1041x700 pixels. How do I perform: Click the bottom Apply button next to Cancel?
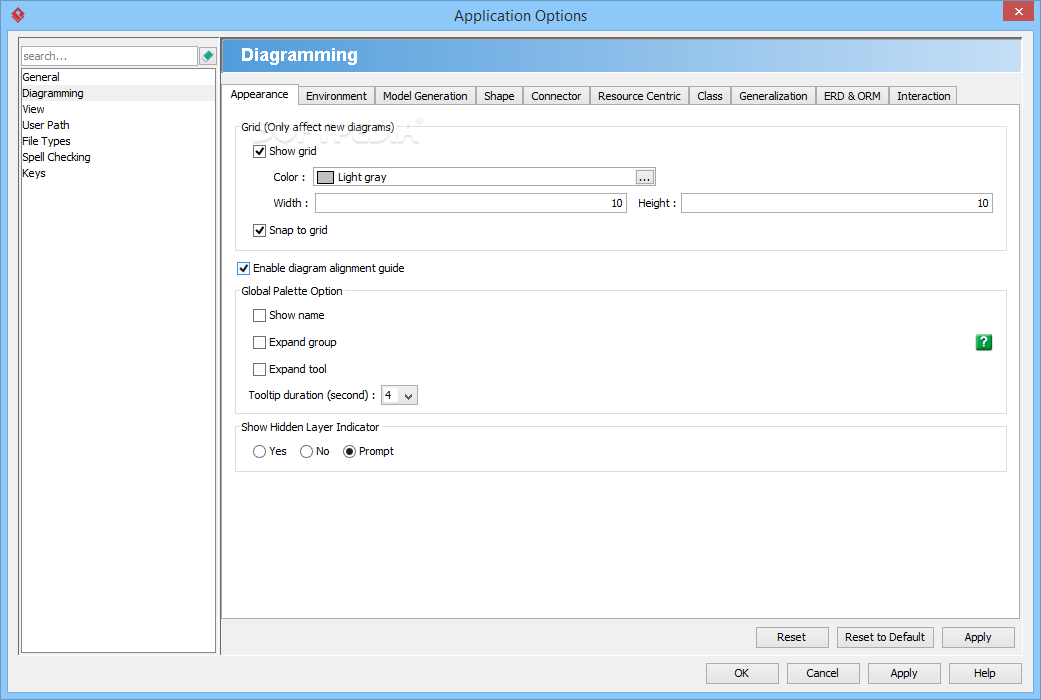pos(904,673)
